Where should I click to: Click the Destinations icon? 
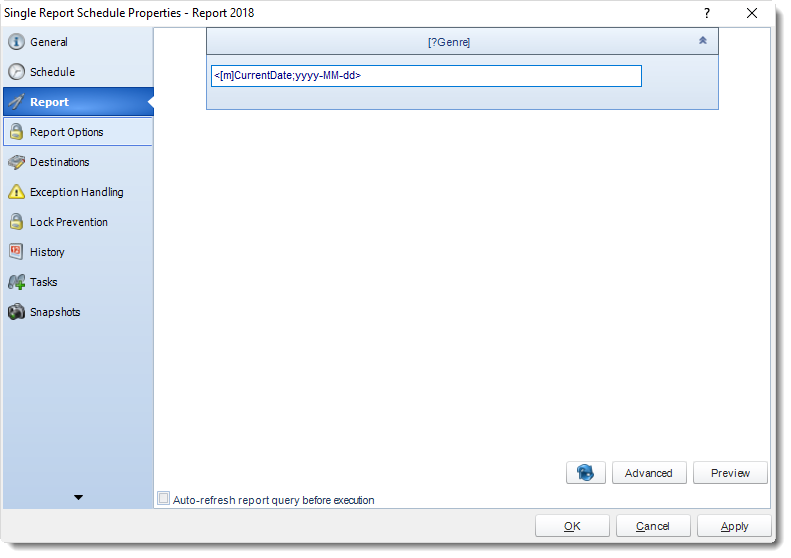coord(16,162)
